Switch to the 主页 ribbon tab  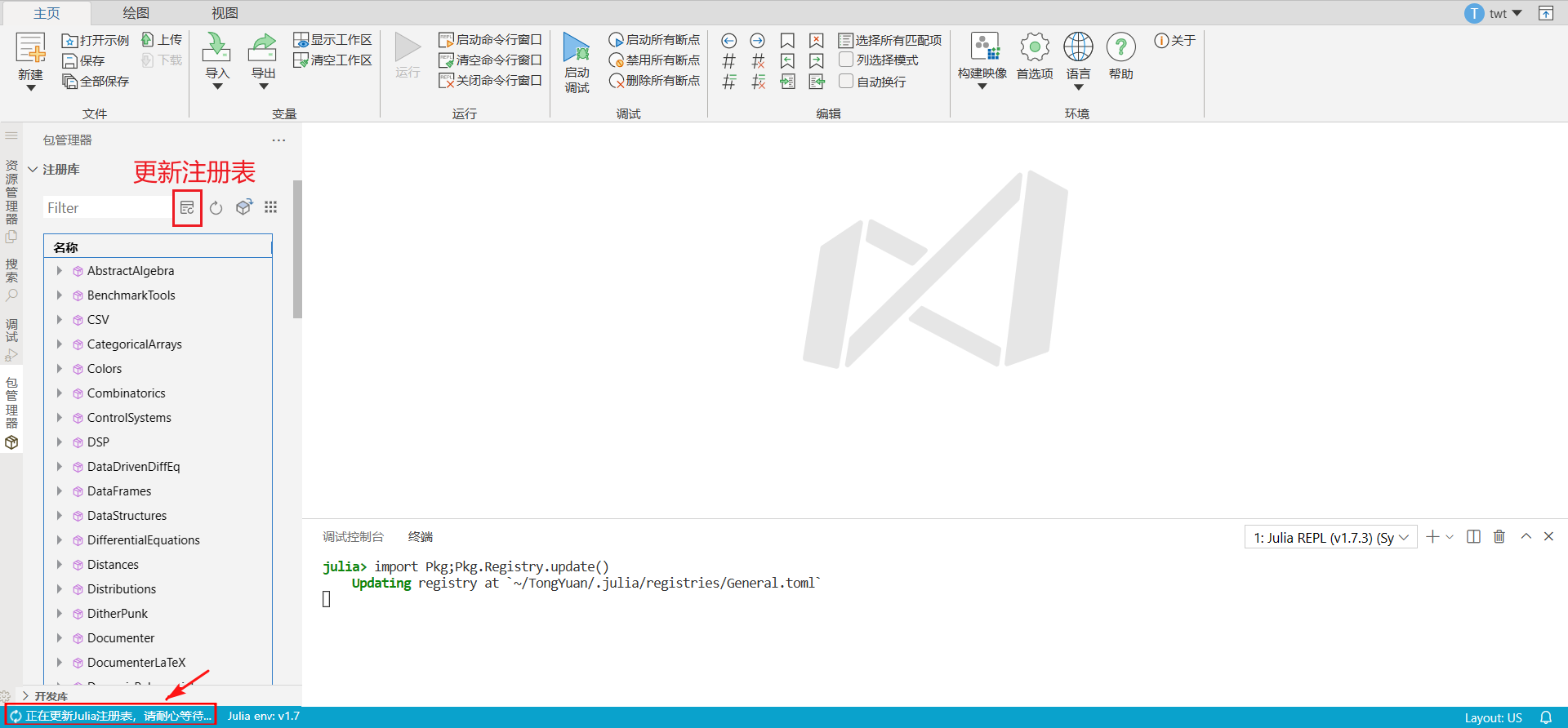[x=47, y=13]
